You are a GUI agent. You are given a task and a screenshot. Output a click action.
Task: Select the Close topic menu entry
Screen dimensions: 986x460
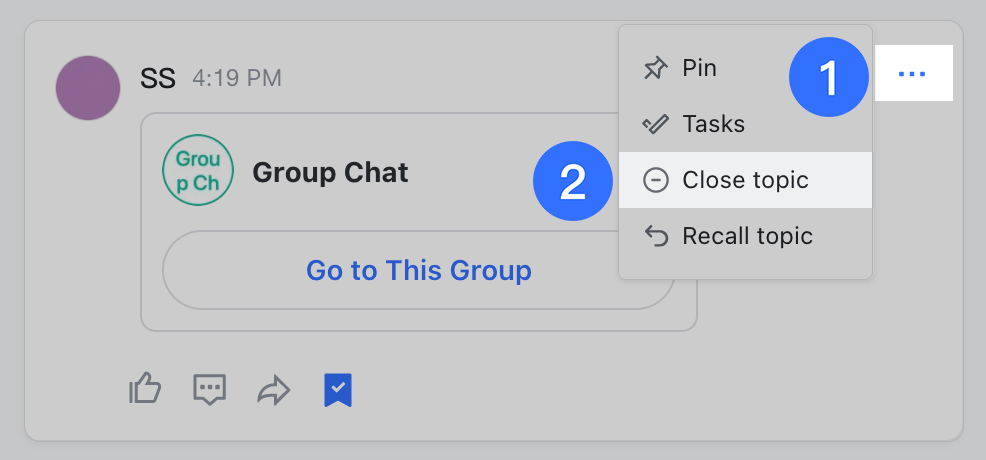click(745, 180)
